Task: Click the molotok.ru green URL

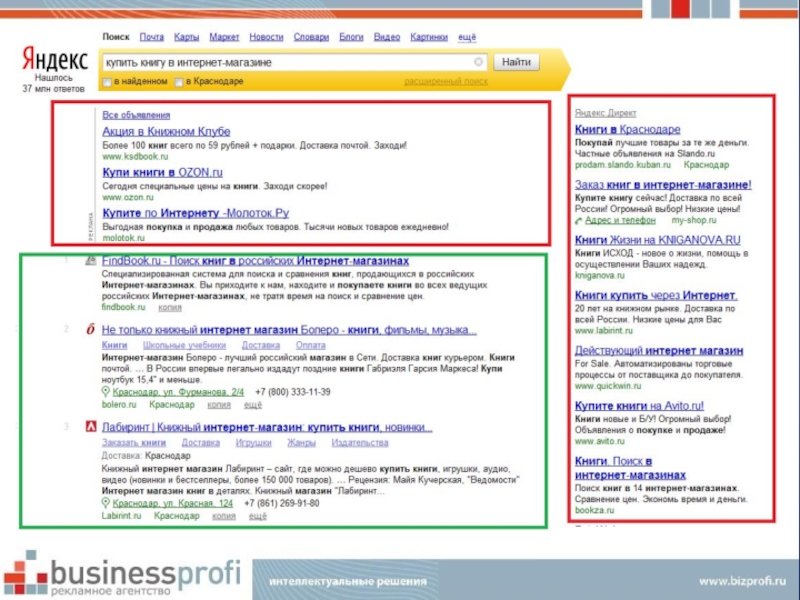Action: 123,238
